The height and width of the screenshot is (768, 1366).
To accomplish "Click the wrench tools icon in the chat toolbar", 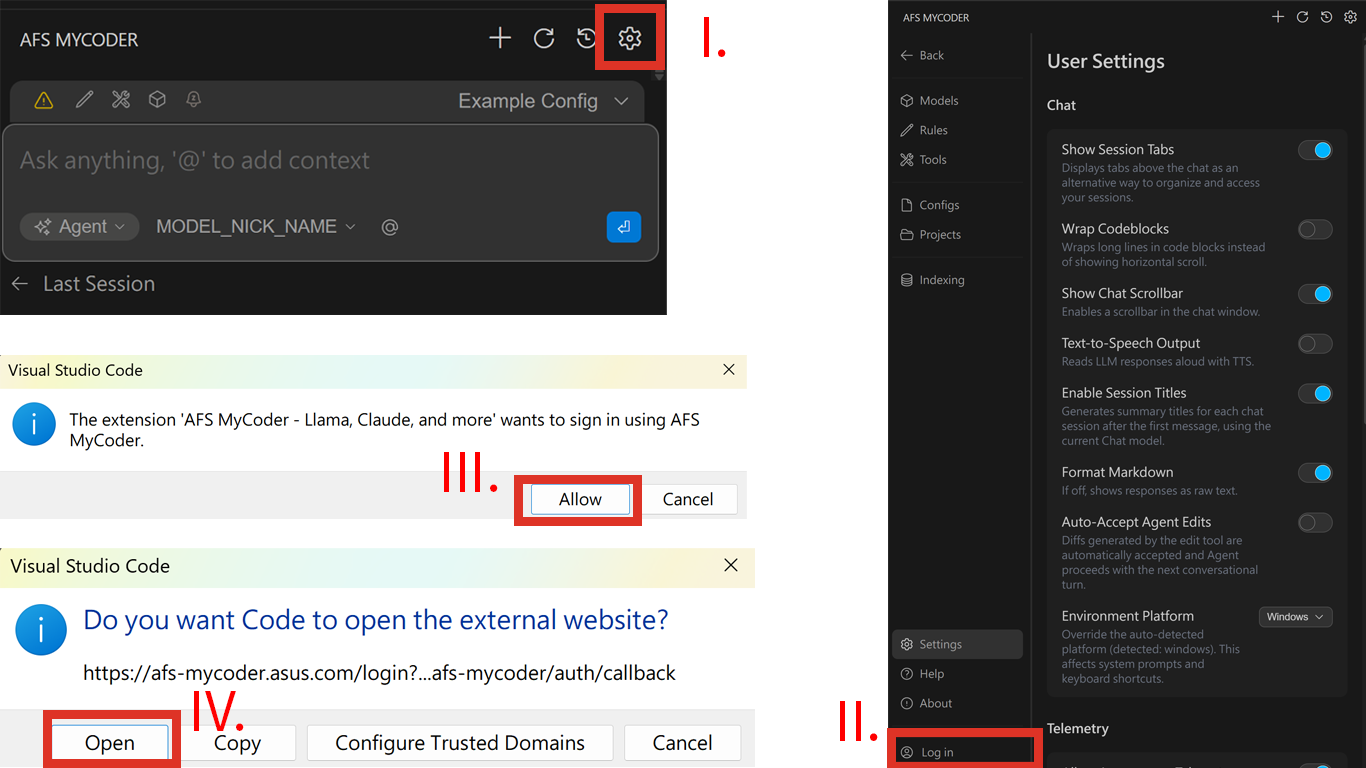I will [x=121, y=99].
